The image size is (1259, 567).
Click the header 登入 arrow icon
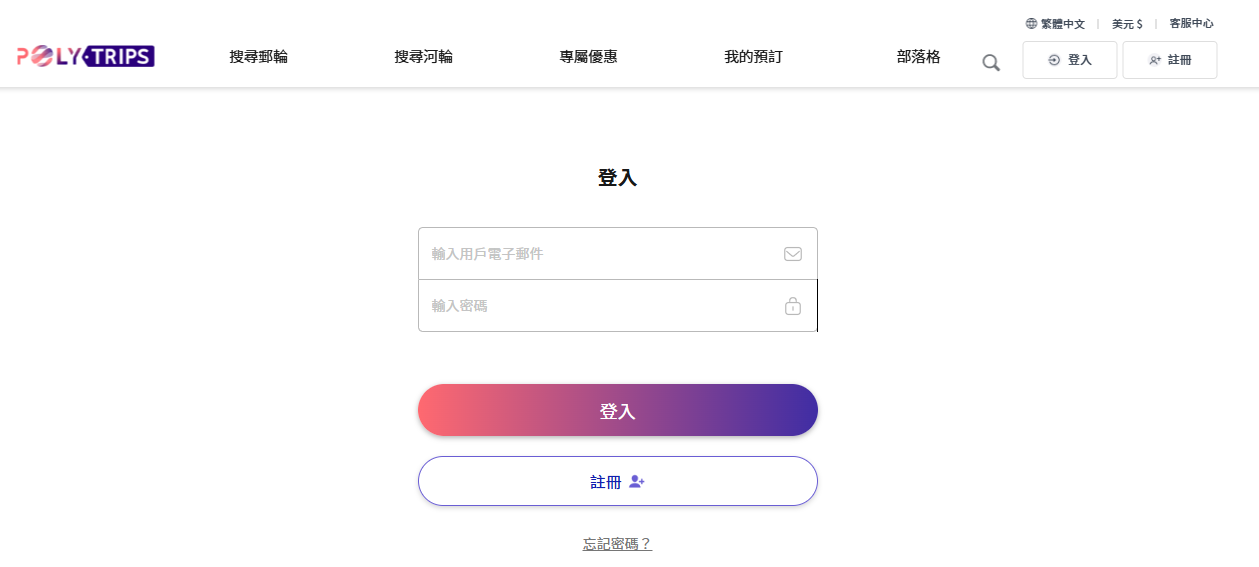tap(1054, 60)
